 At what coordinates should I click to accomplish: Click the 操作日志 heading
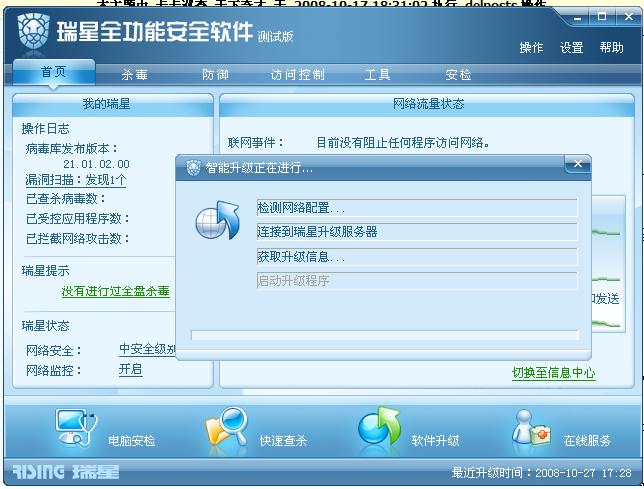click(x=45, y=129)
